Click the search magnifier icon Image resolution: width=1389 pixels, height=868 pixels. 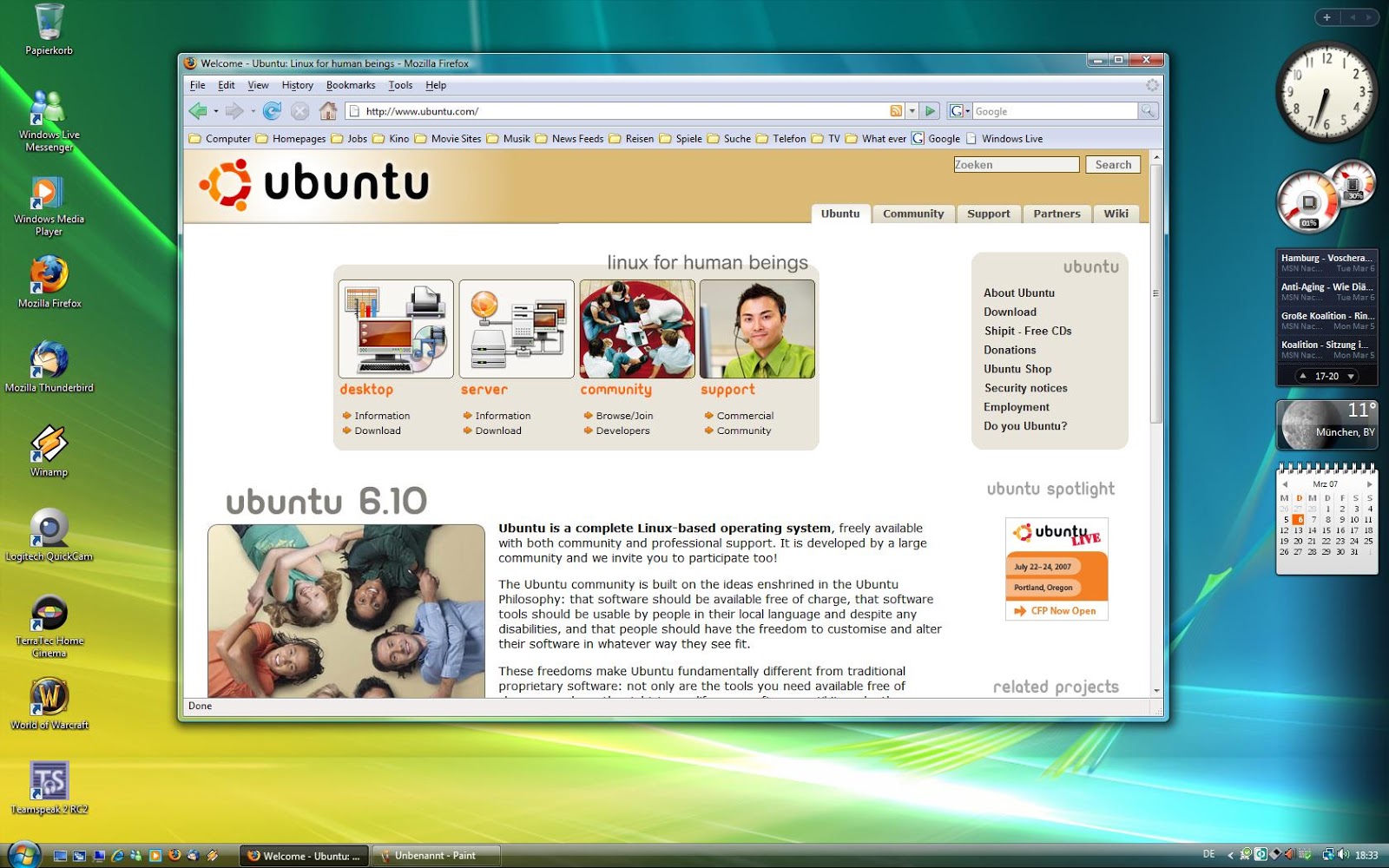point(1148,111)
